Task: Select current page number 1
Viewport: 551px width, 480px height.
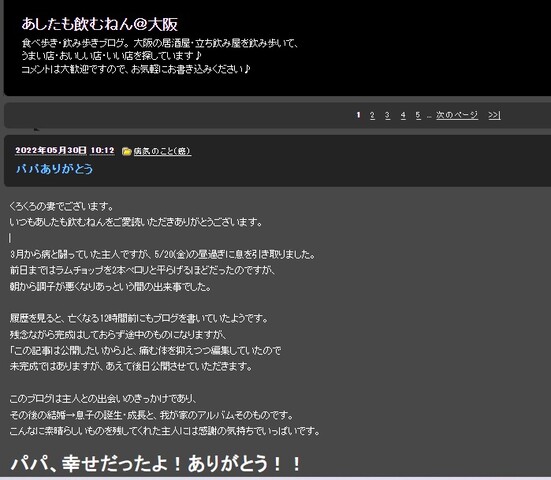Action: [x=358, y=115]
